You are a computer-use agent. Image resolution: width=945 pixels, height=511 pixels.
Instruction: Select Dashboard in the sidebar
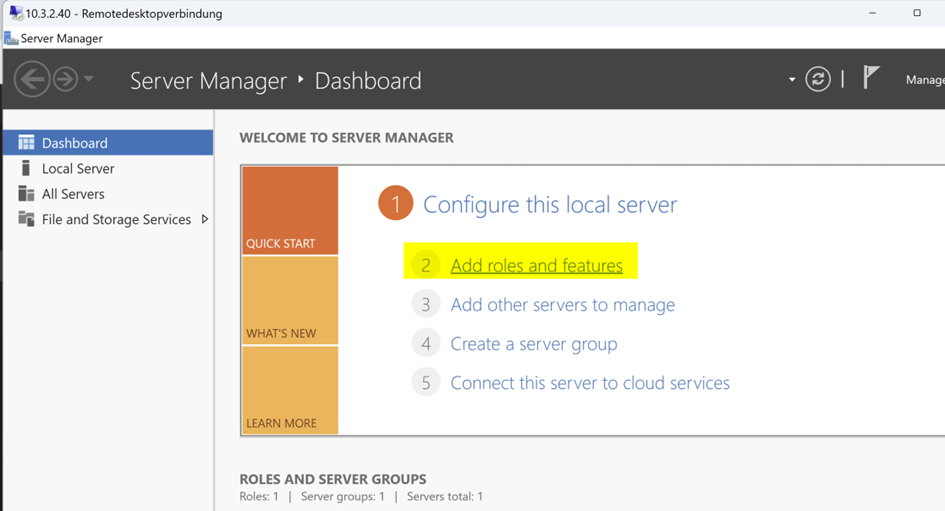pyautogui.click(x=108, y=143)
